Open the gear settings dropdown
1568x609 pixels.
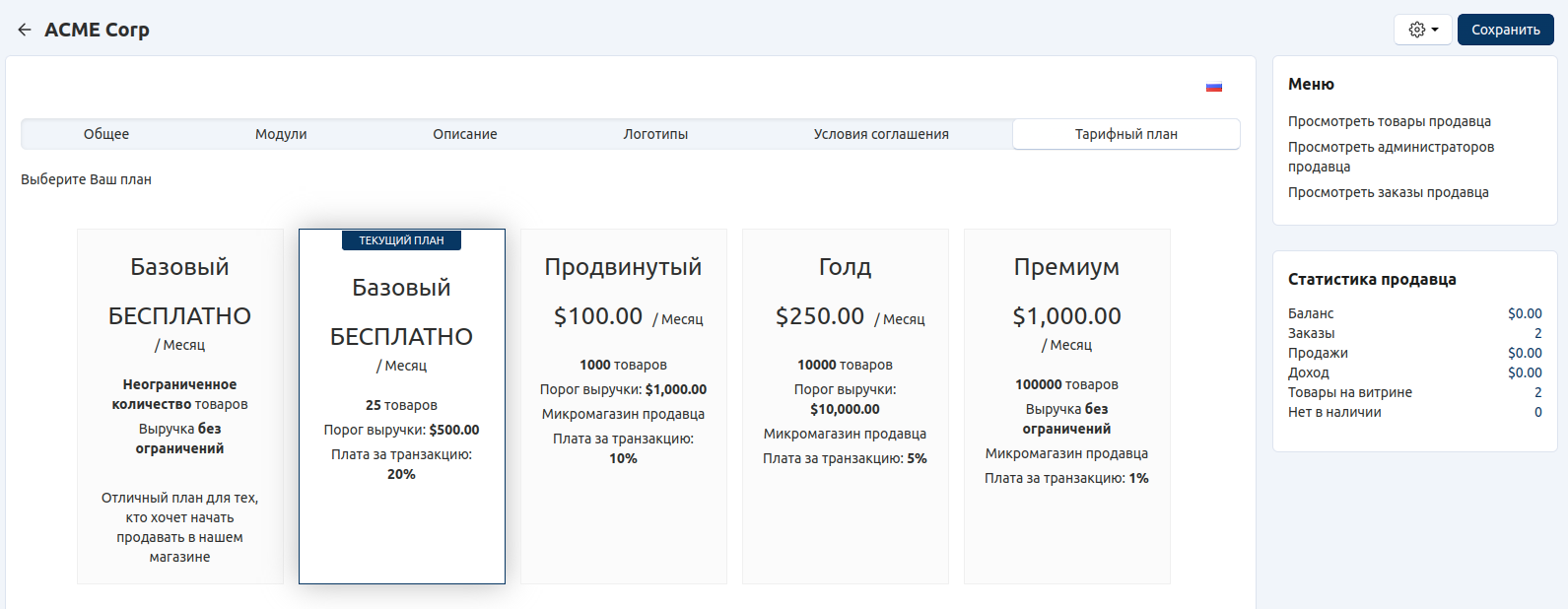1422,30
